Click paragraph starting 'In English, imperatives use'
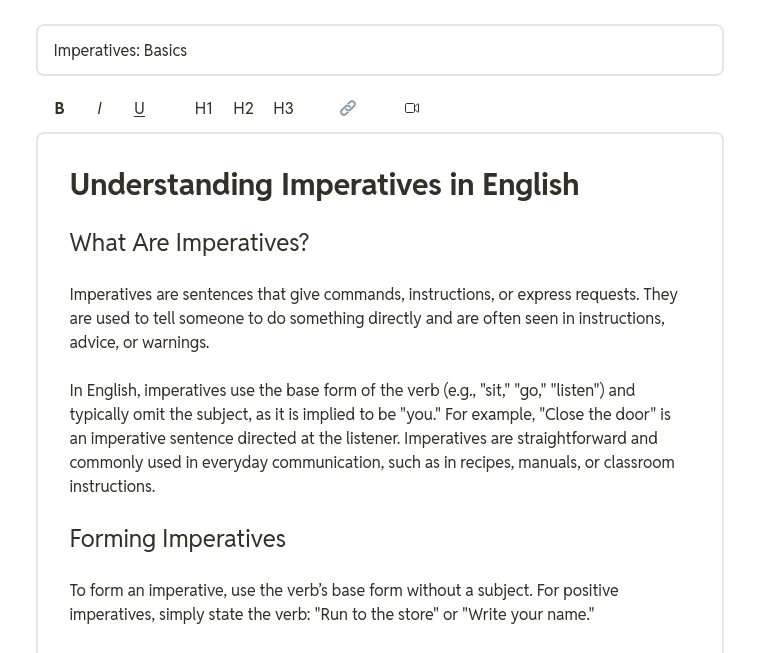Screen dimensions: 759x653 tap(372, 438)
